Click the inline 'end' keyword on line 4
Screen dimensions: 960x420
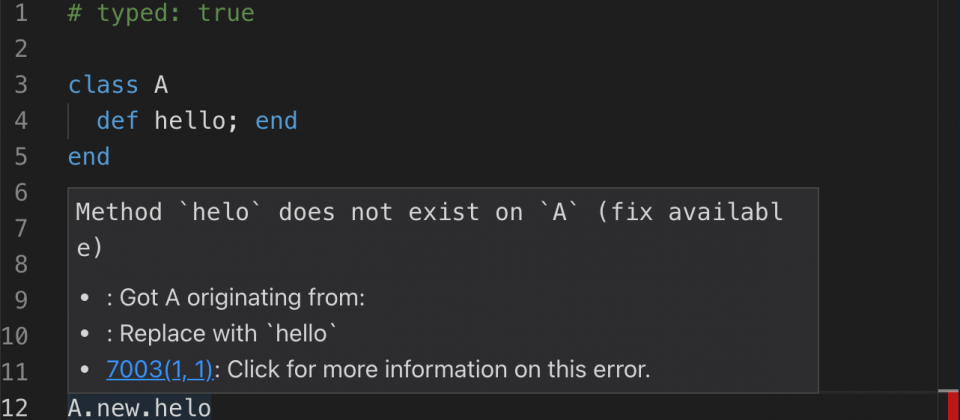click(x=276, y=121)
